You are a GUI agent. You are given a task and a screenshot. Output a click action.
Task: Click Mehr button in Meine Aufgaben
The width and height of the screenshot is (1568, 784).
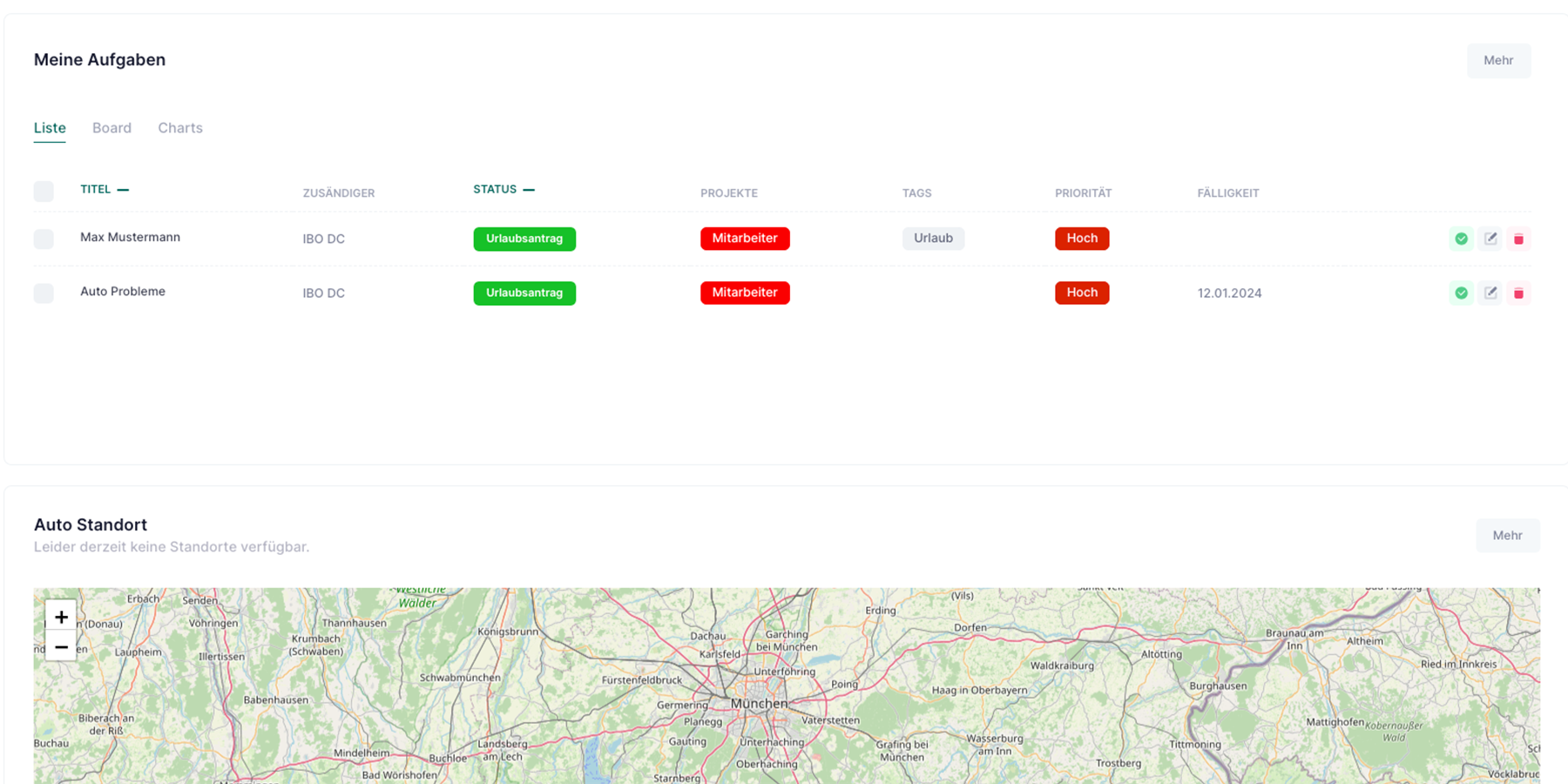coord(1498,61)
